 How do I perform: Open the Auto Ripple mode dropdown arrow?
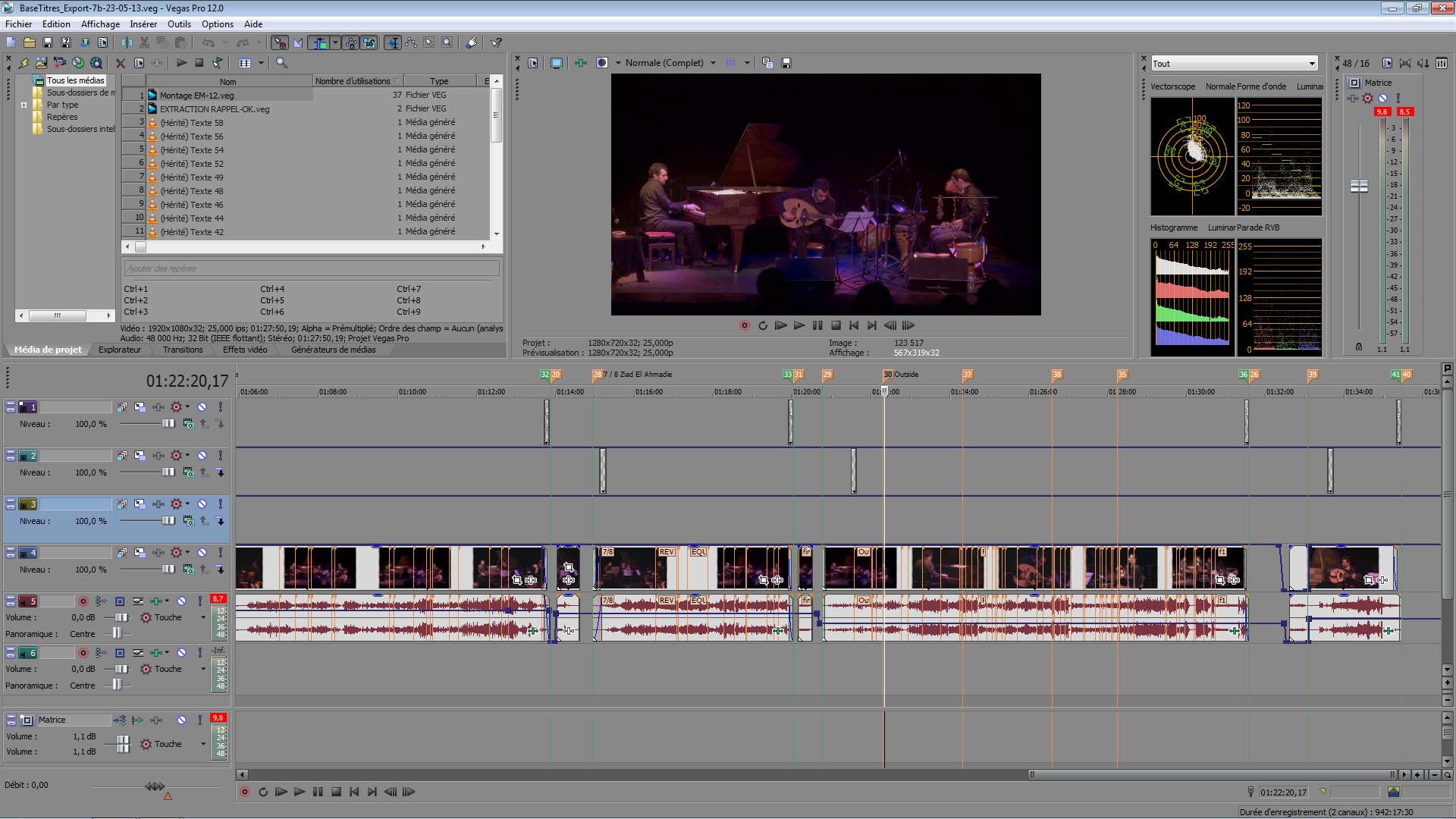click(x=335, y=42)
